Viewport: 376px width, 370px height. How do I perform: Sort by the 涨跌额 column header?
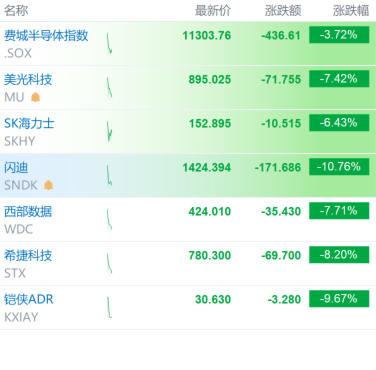pyautogui.click(x=283, y=10)
